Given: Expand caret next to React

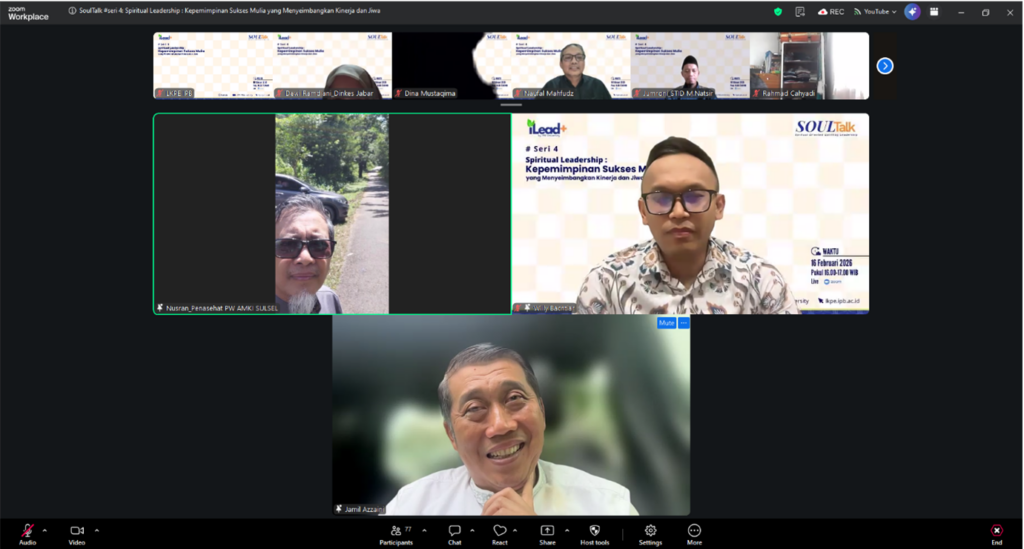Looking at the screenshot, I should [515, 530].
